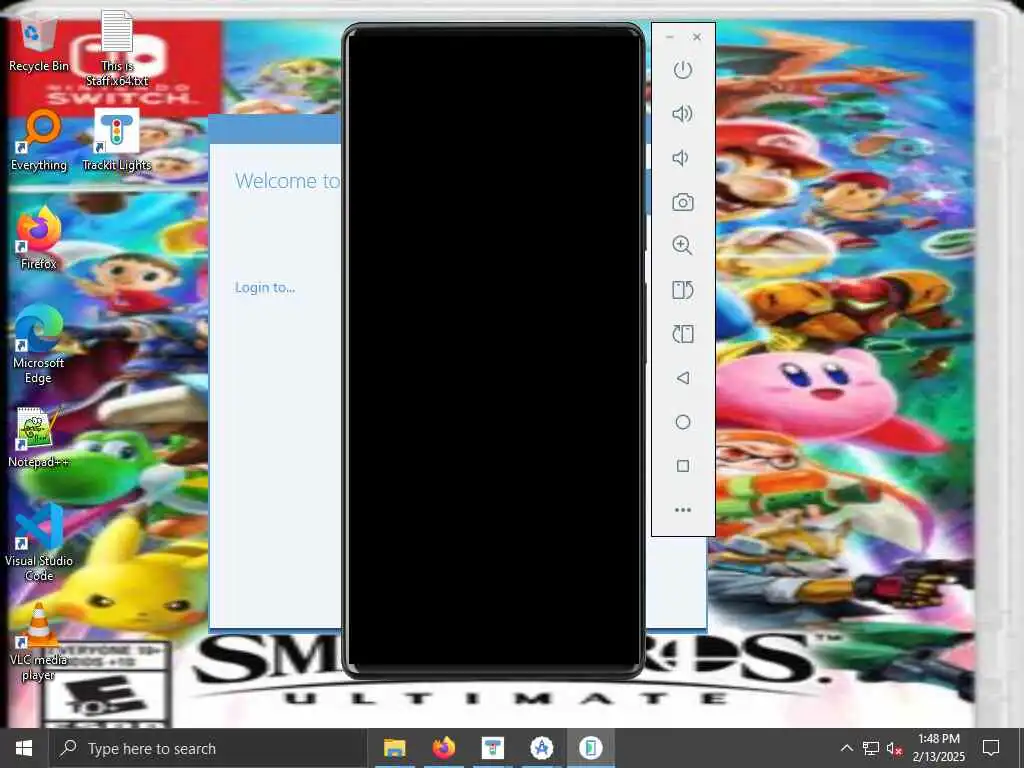Open the muted speaker tray icon
Viewport: 1024px width, 768px height.
click(x=895, y=748)
